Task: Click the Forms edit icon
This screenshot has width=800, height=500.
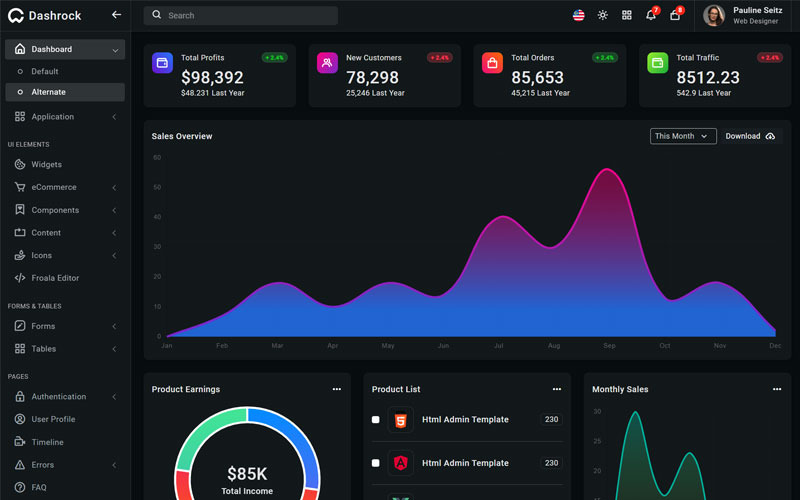Action: (x=20, y=326)
